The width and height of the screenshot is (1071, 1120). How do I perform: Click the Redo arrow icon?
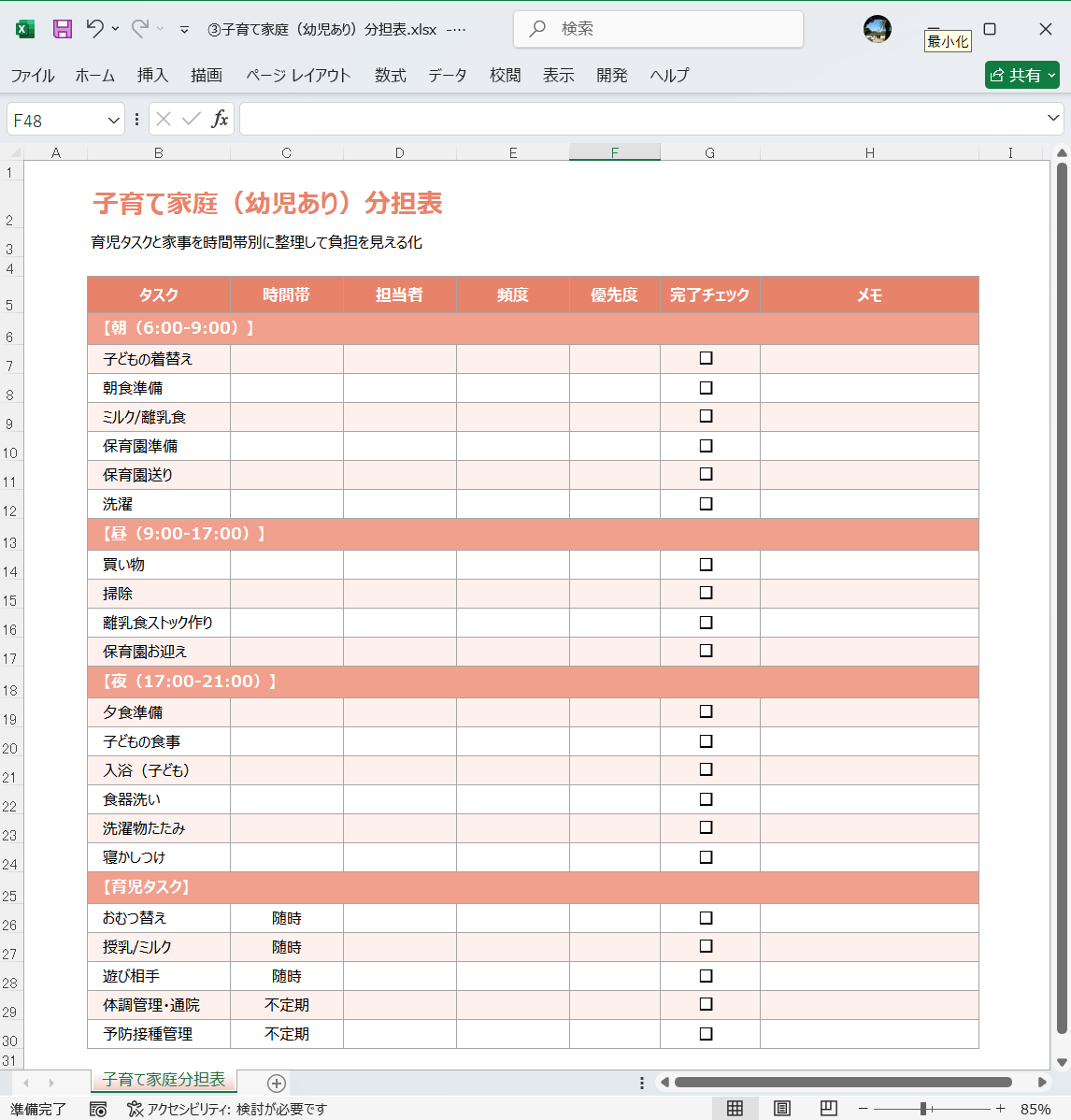pyautogui.click(x=140, y=29)
